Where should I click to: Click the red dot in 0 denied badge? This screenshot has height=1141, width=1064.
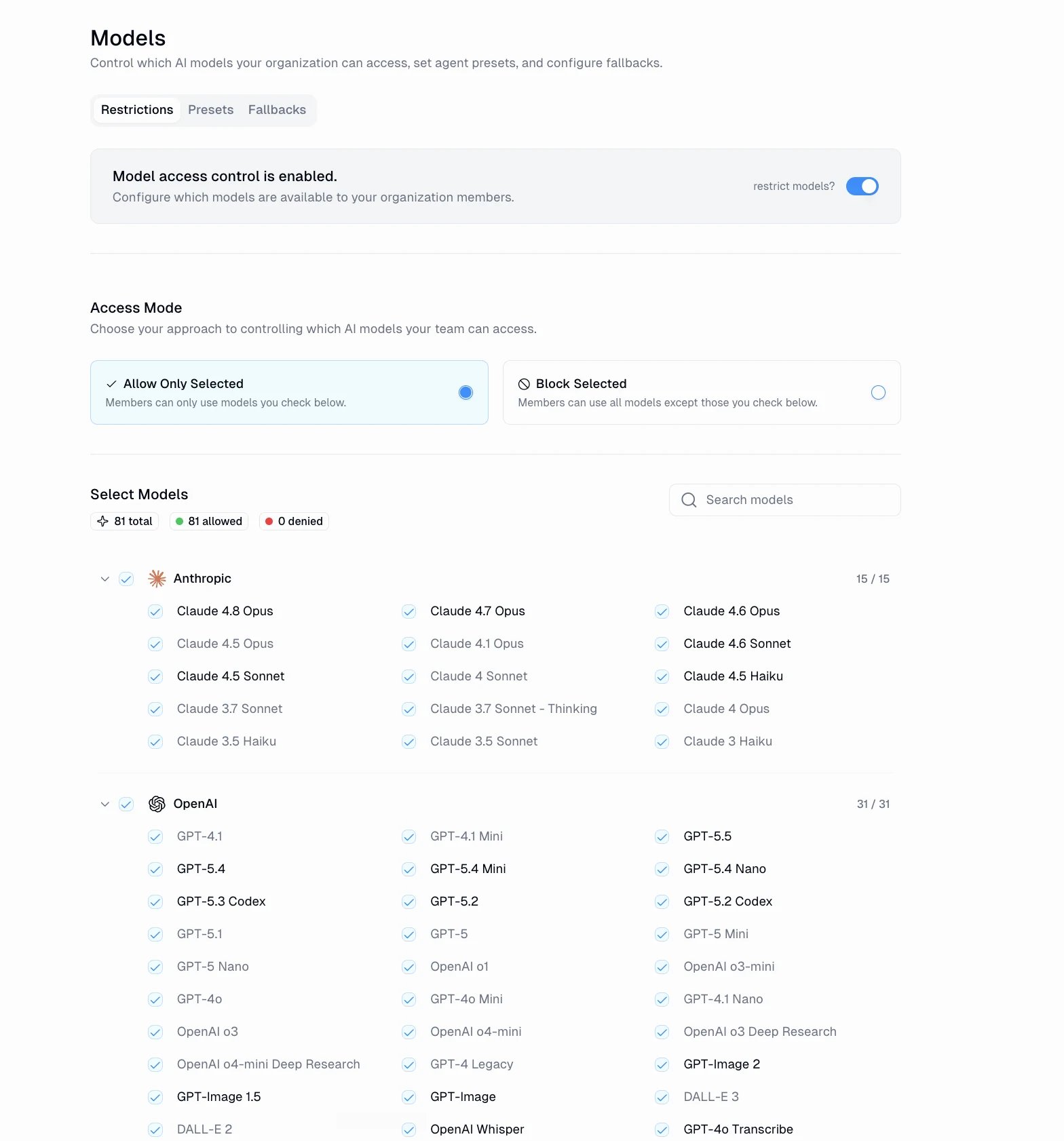tap(269, 521)
